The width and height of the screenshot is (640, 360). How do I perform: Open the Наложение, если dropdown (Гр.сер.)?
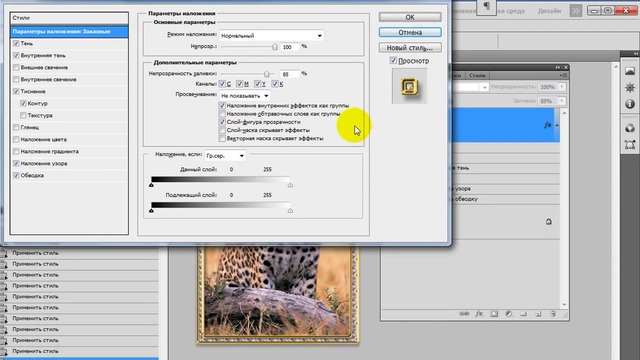(x=225, y=156)
